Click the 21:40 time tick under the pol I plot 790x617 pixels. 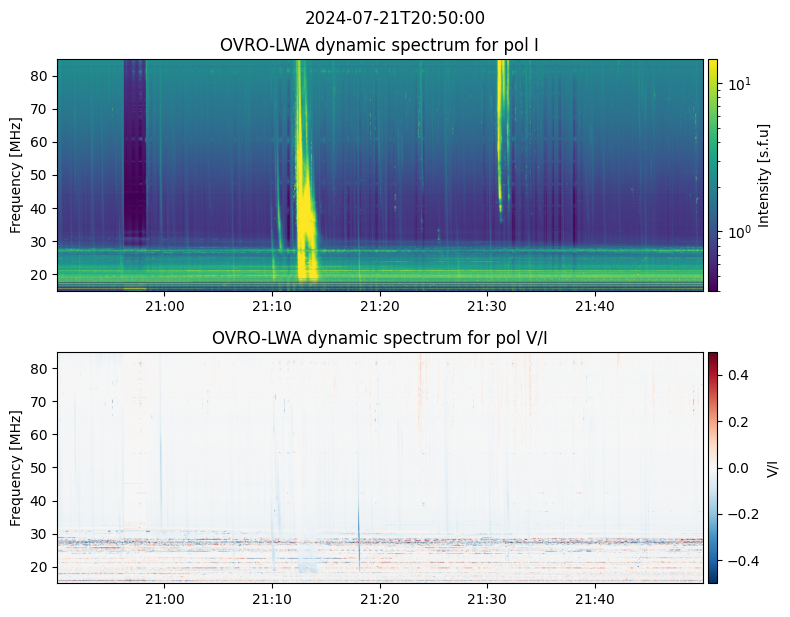click(x=595, y=305)
